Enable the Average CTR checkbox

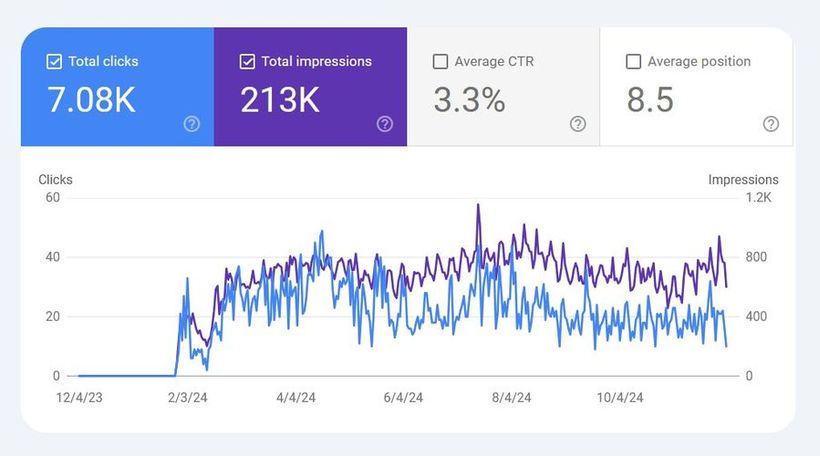(440, 62)
